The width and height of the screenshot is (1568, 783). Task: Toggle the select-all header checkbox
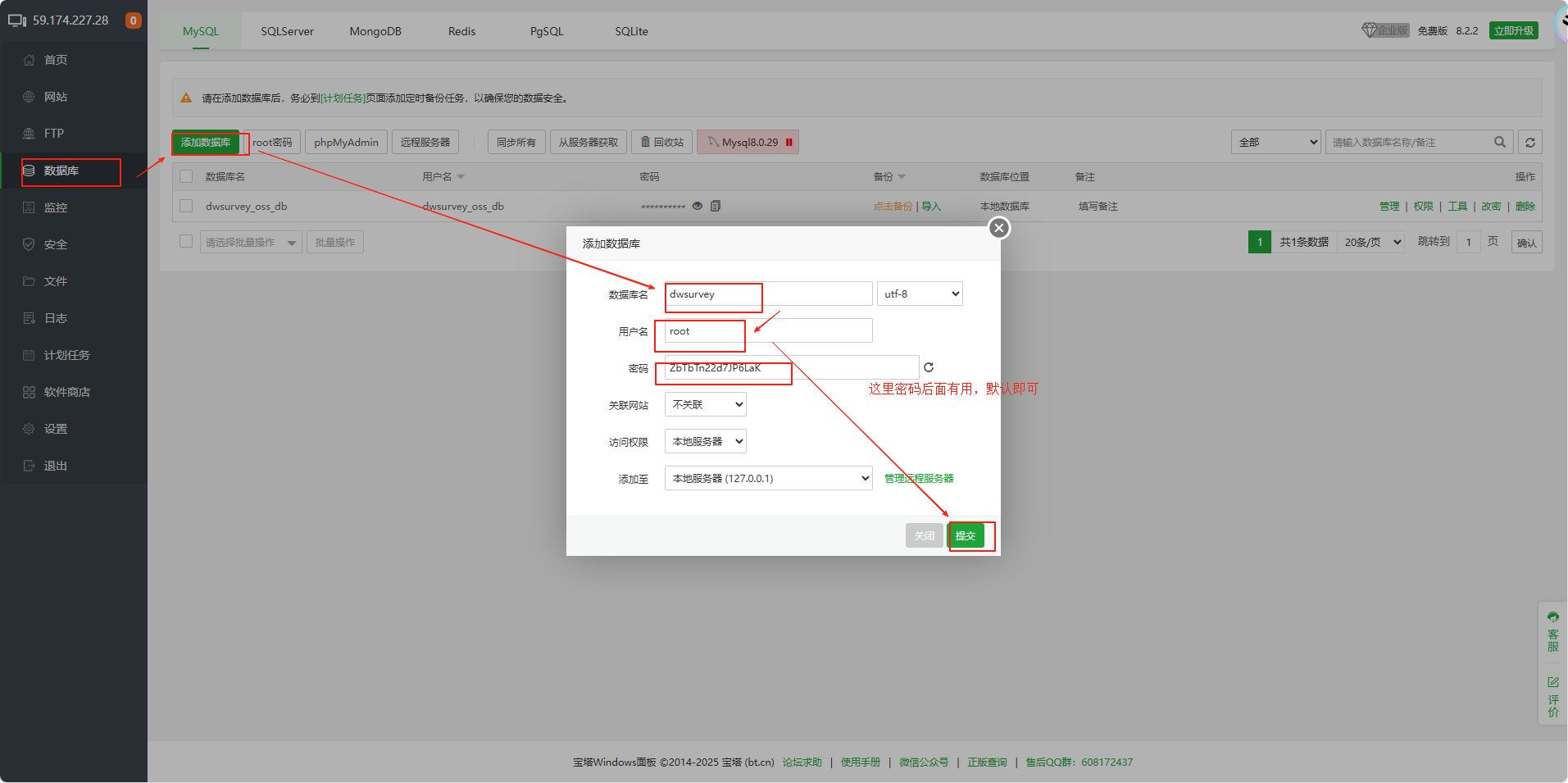pos(186,176)
